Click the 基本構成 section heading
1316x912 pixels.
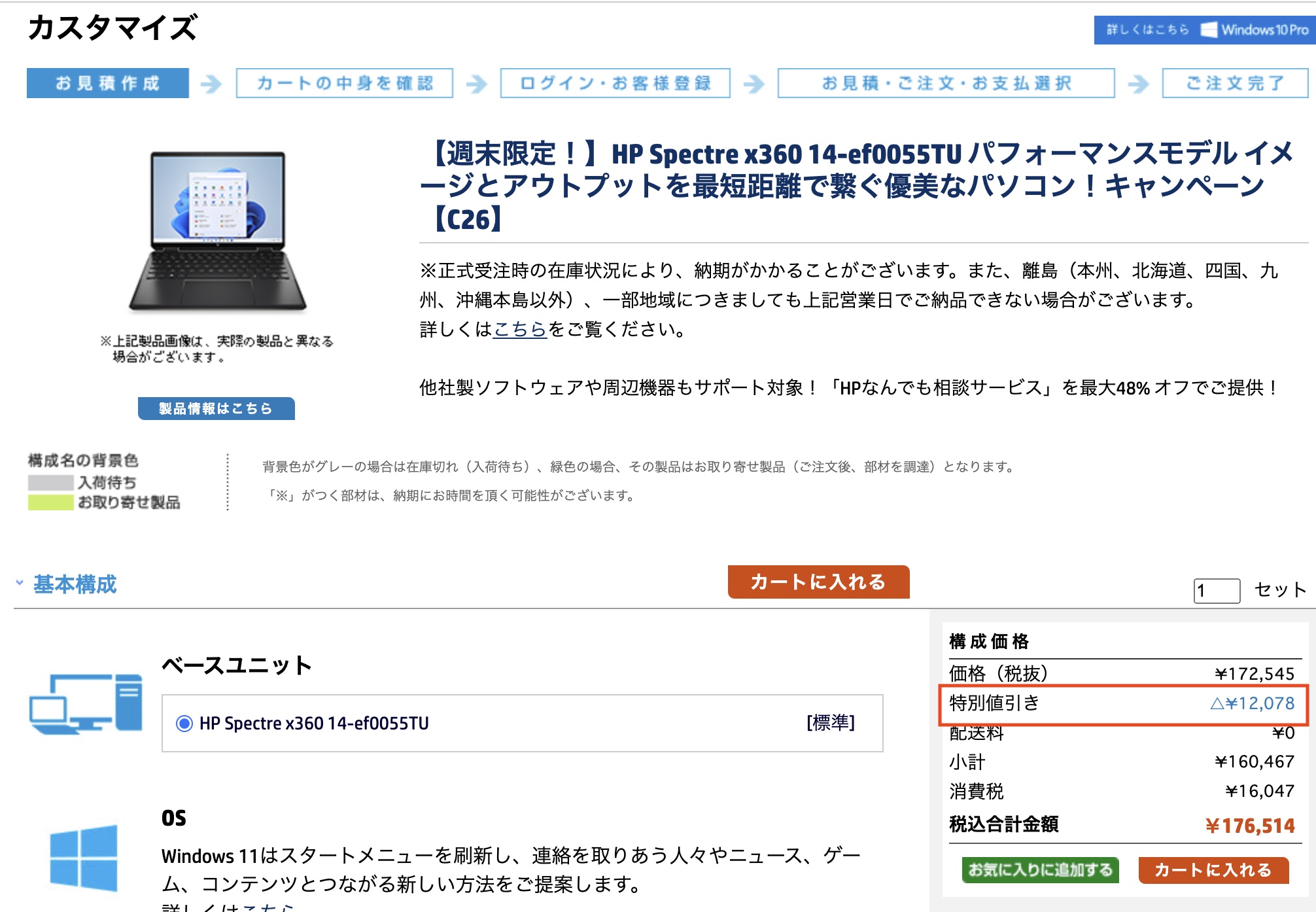(x=75, y=584)
